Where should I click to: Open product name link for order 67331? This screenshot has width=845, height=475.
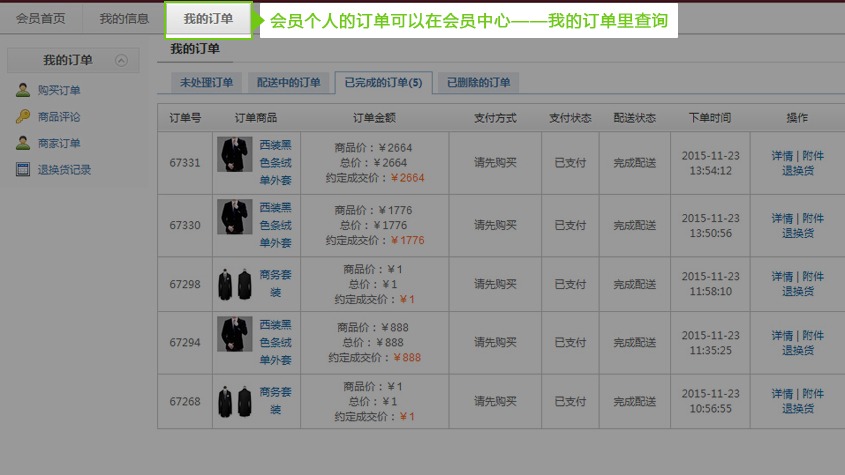tap(275, 162)
